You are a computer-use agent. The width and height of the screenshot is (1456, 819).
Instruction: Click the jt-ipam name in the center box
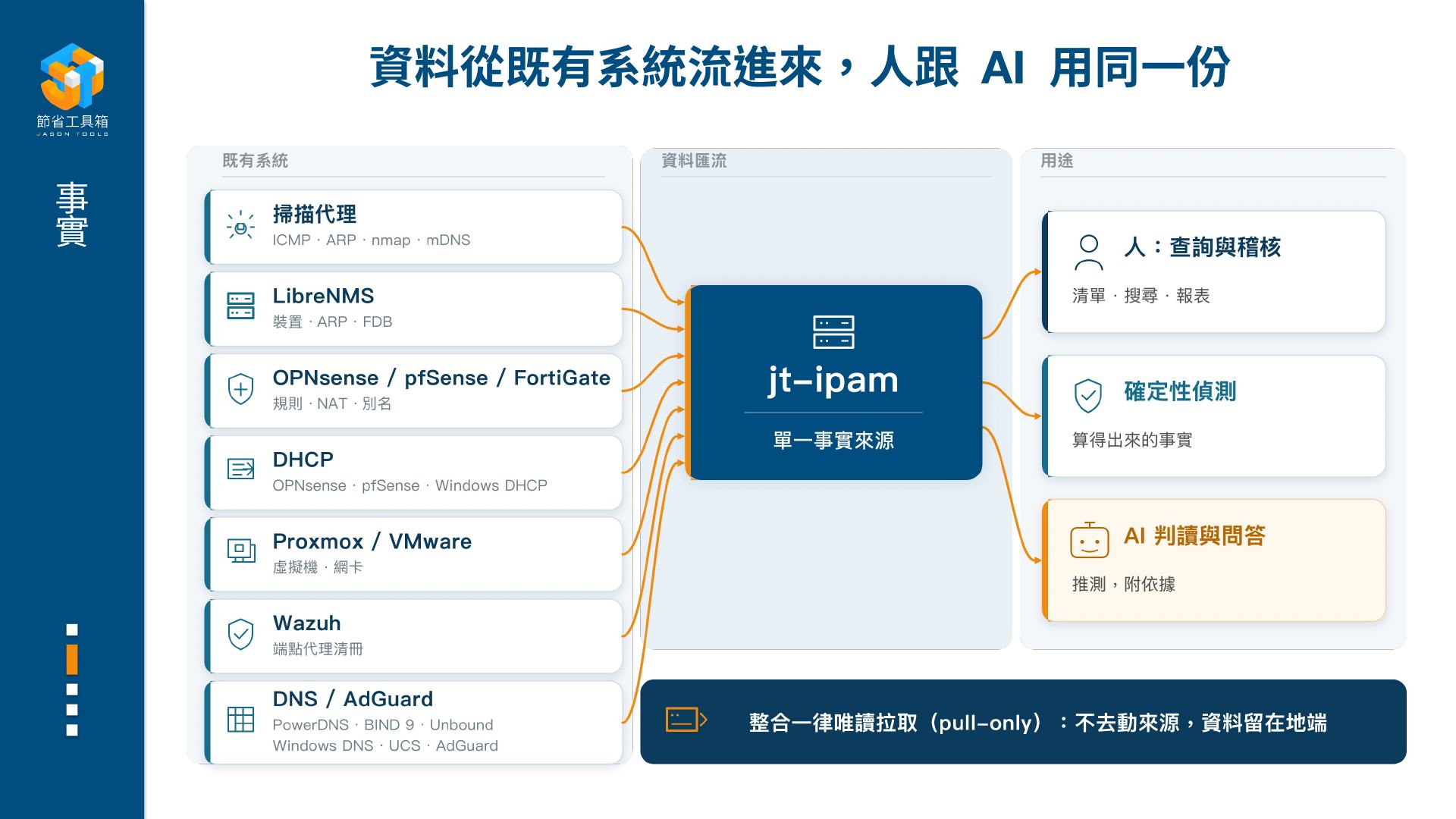click(833, 380)
